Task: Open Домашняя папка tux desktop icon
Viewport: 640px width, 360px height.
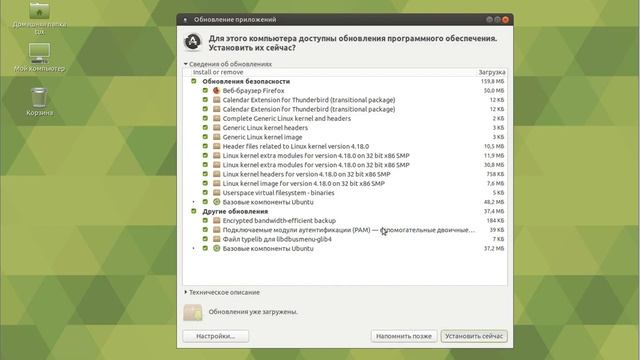Action: (x=39, y=17)
